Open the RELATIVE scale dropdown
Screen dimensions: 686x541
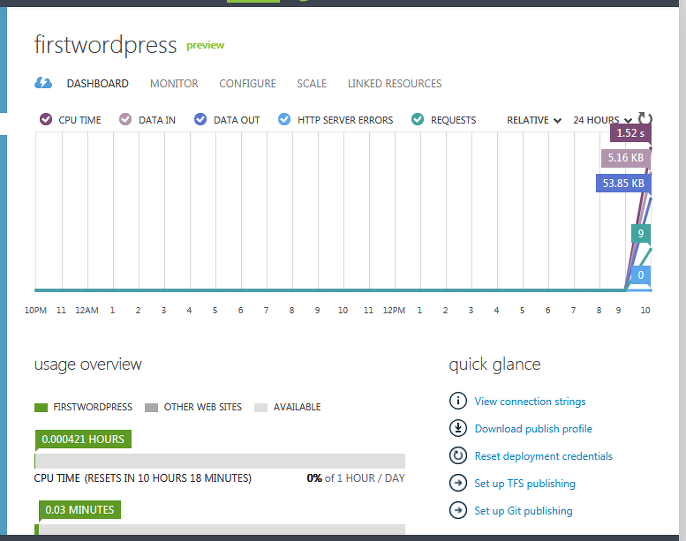pos(534,120)
